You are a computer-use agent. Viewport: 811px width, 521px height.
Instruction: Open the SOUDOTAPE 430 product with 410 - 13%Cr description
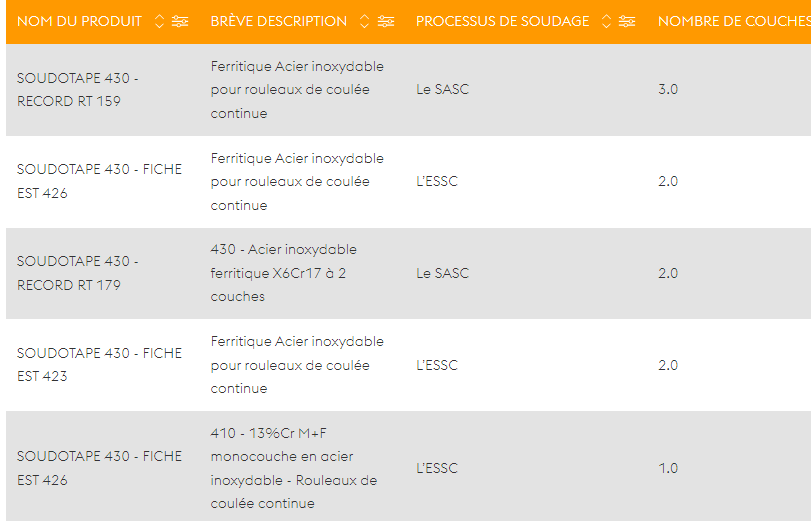click(x=99, y=468)
